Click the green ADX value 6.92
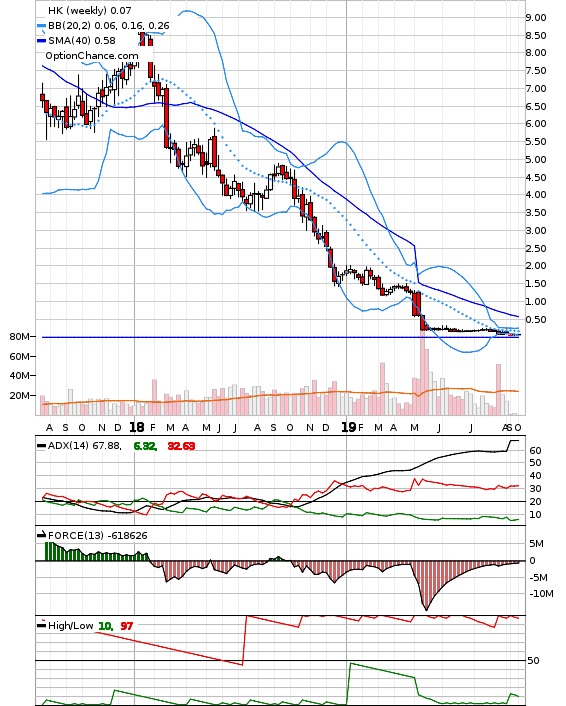Image resolution: width=566 pixels, height=706 pixels. tap(145, 446)
